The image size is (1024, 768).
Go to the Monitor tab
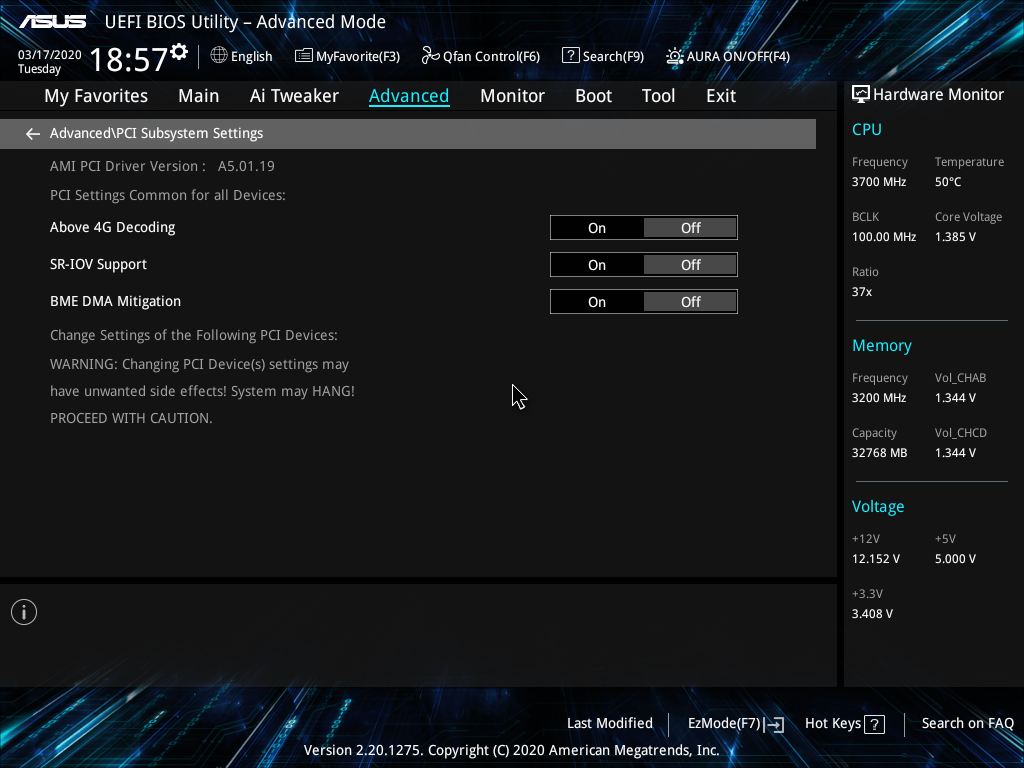512,96
